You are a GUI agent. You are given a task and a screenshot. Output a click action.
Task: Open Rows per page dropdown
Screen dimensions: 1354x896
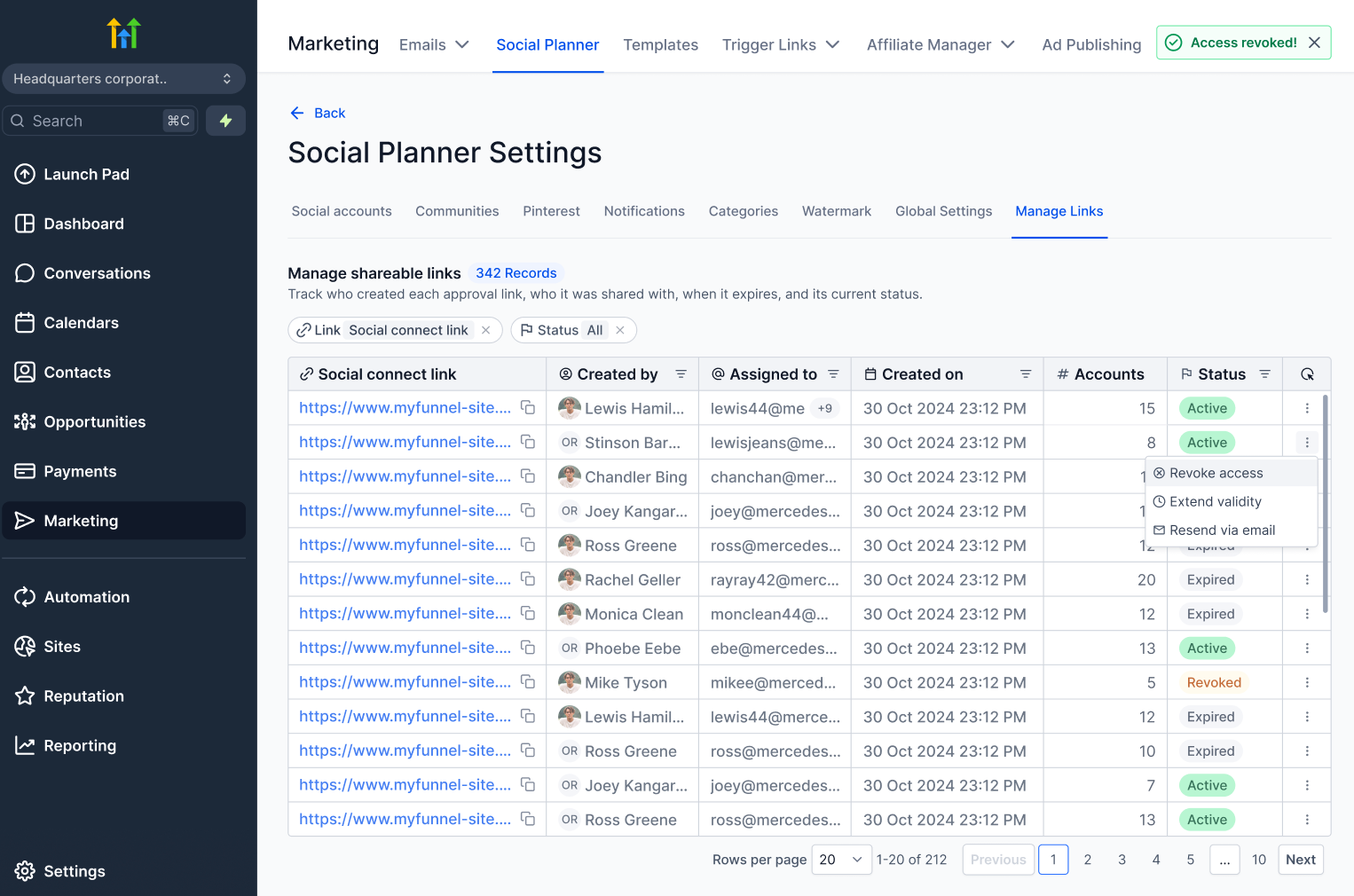coord(841,860)
